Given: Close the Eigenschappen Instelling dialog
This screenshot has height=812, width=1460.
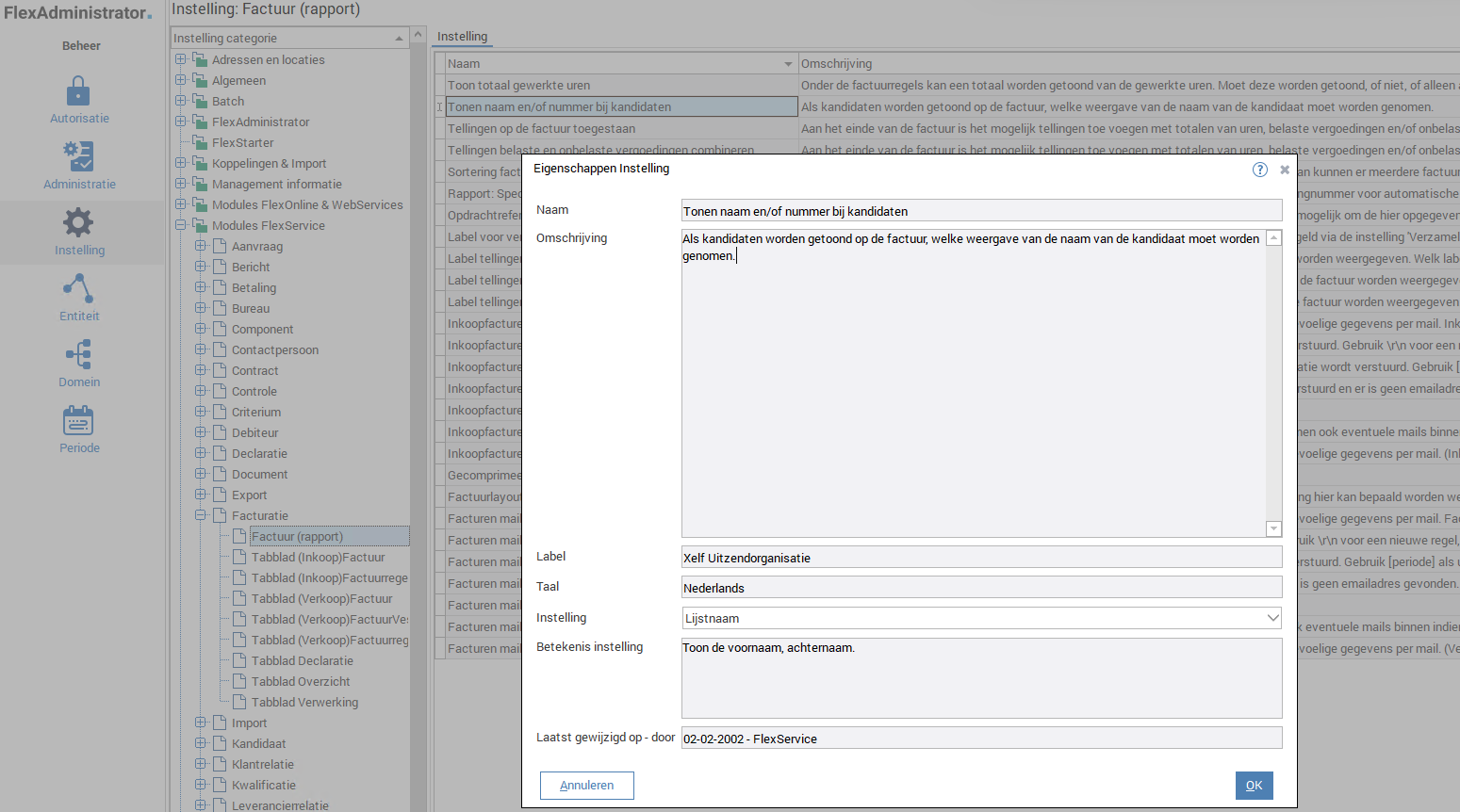Looking at the screenshot, I should pos(1284,170).
